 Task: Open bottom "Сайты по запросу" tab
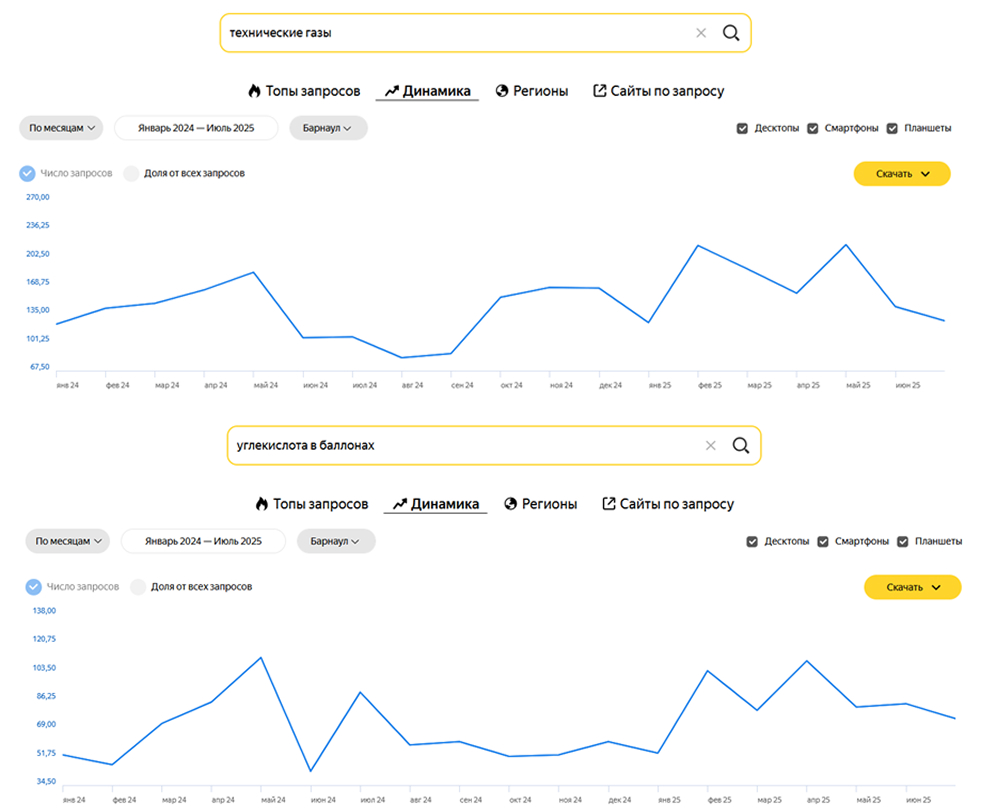pyautogui.click(x=667, y=504)
